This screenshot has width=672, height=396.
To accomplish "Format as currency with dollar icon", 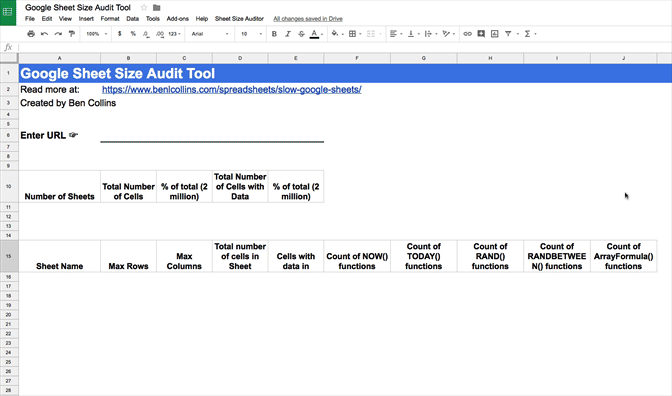I will coord(120,34).
